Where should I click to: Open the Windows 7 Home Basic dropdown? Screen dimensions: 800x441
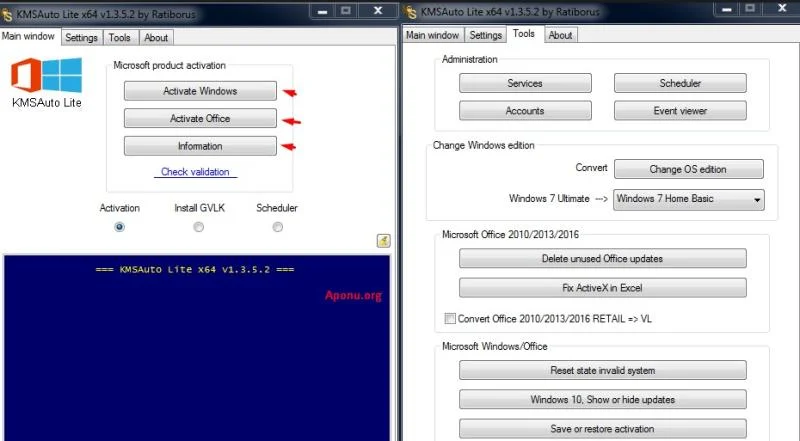tap(688, 199)
